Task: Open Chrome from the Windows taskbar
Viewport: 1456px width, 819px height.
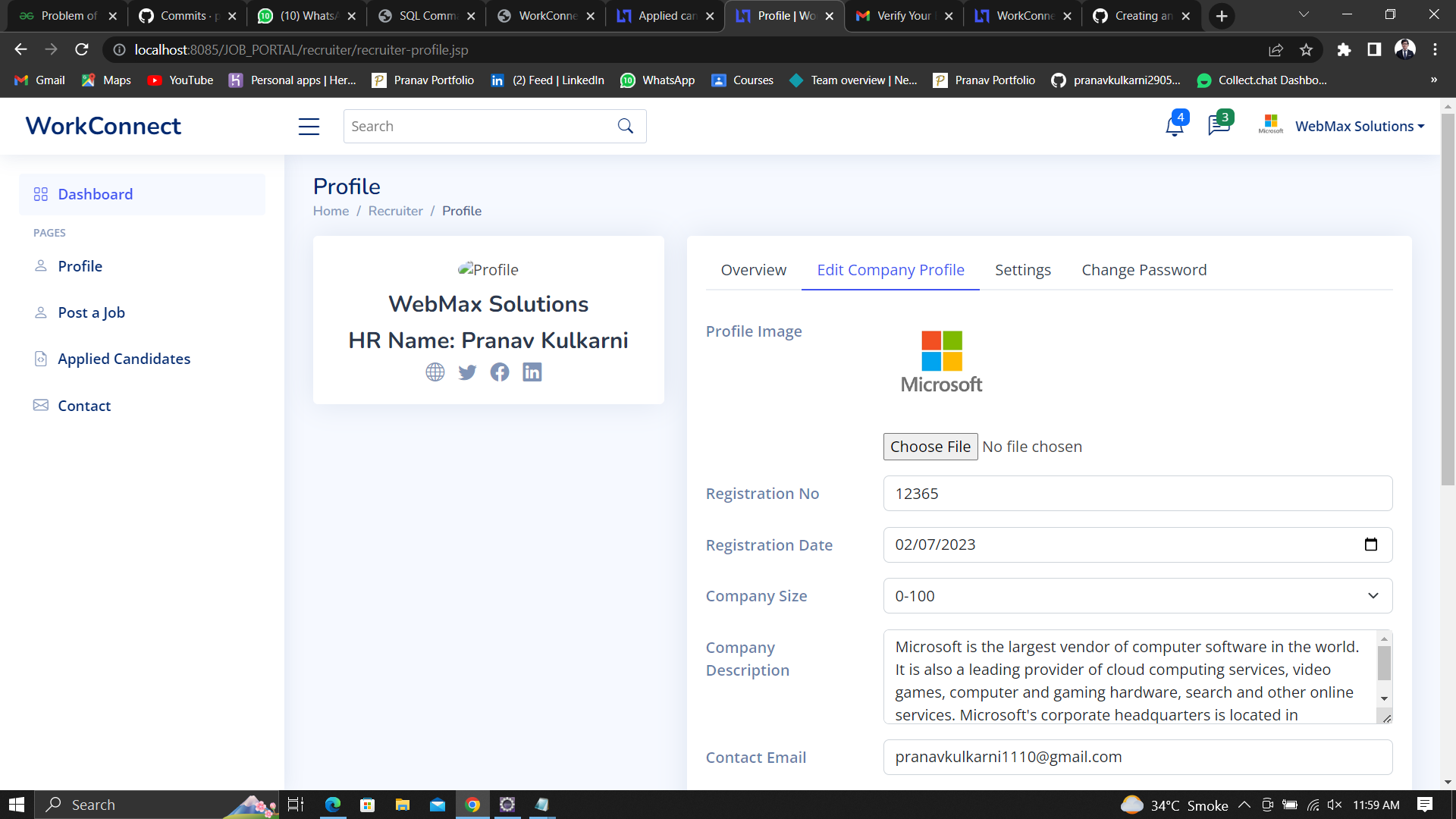Action: click(x=472, y=805)
